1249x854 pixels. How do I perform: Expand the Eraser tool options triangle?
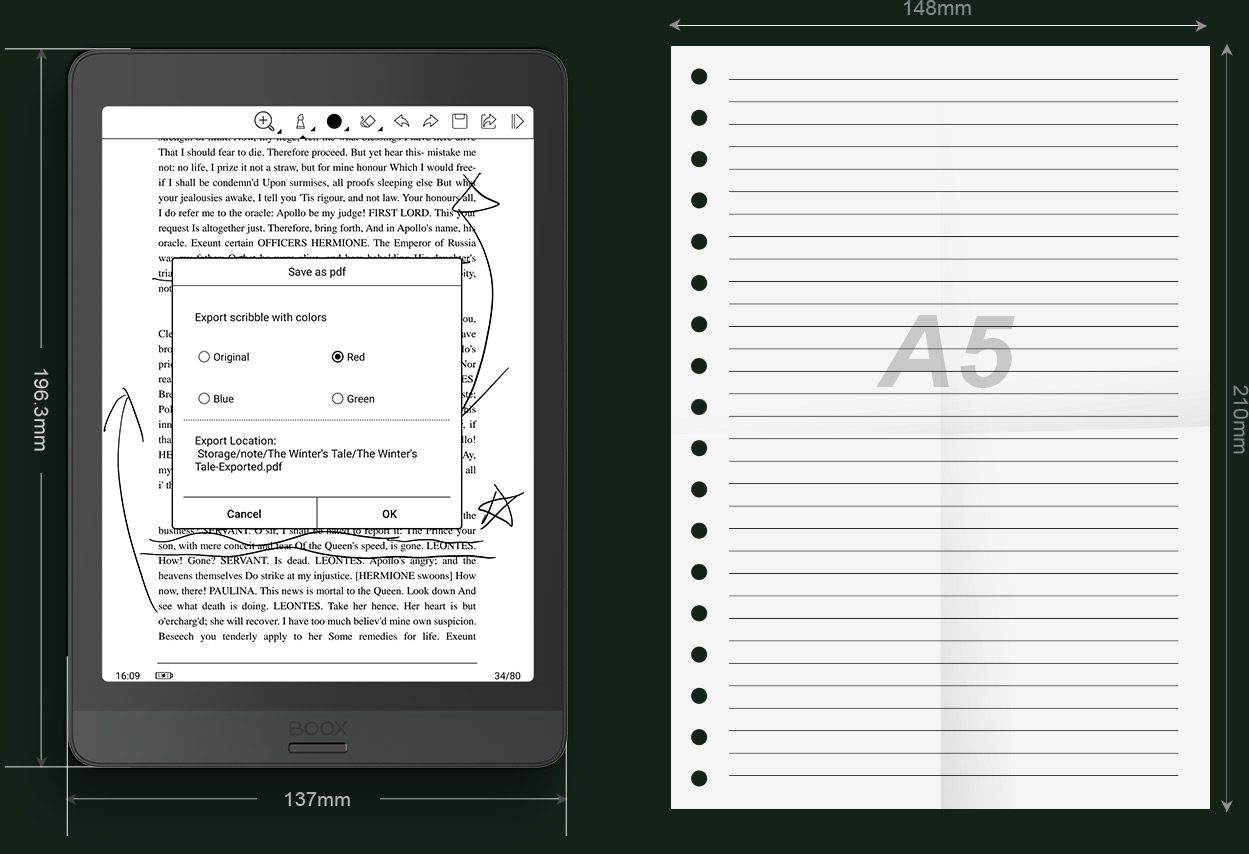pyautogui.click(x=381, y=131)
